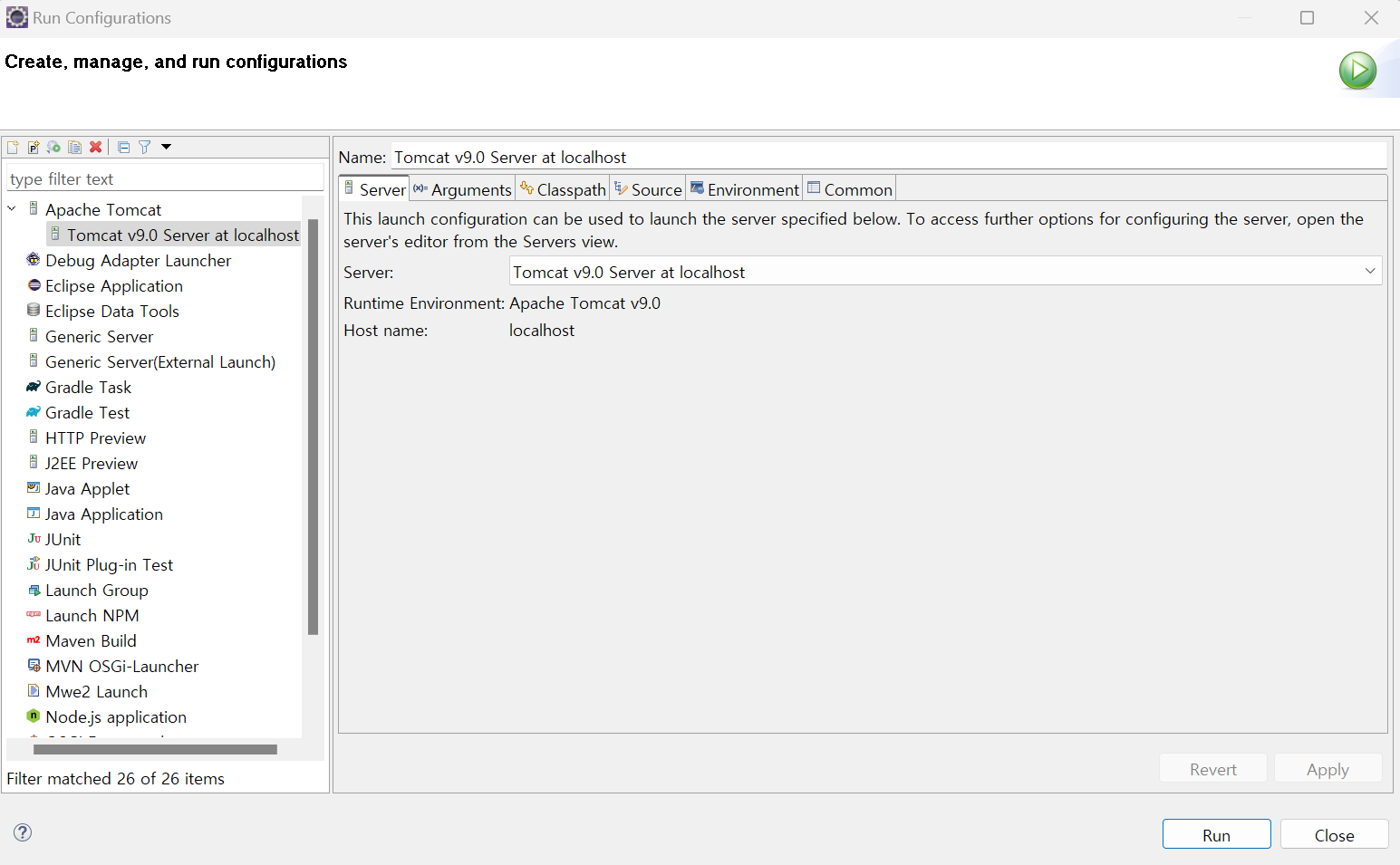
Task: Click the Filter launch configurations funnel icon
Action: pyautogui.click(x=145, y=147)
